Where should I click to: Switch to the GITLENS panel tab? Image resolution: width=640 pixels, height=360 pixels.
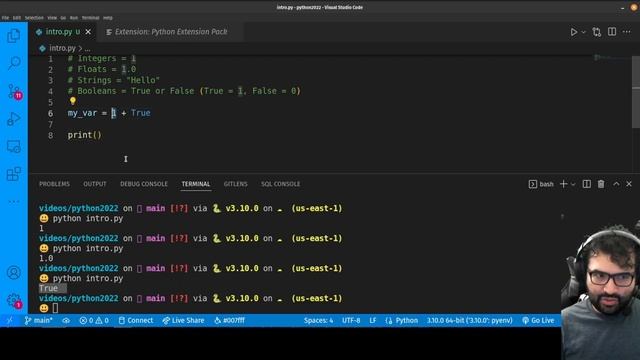(x=236, y=184)
